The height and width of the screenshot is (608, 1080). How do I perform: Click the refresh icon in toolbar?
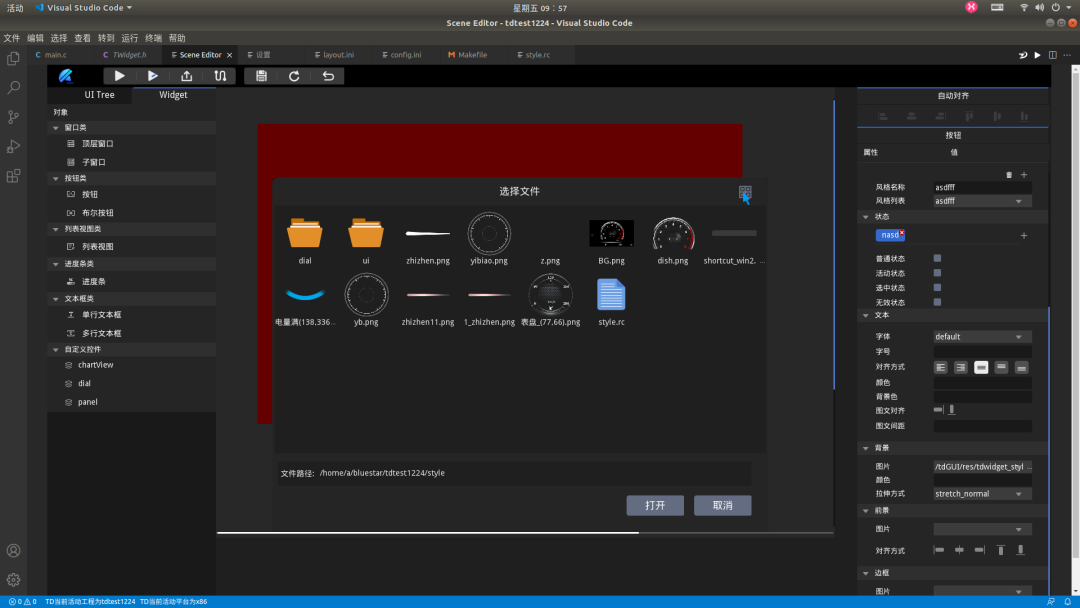294,76
